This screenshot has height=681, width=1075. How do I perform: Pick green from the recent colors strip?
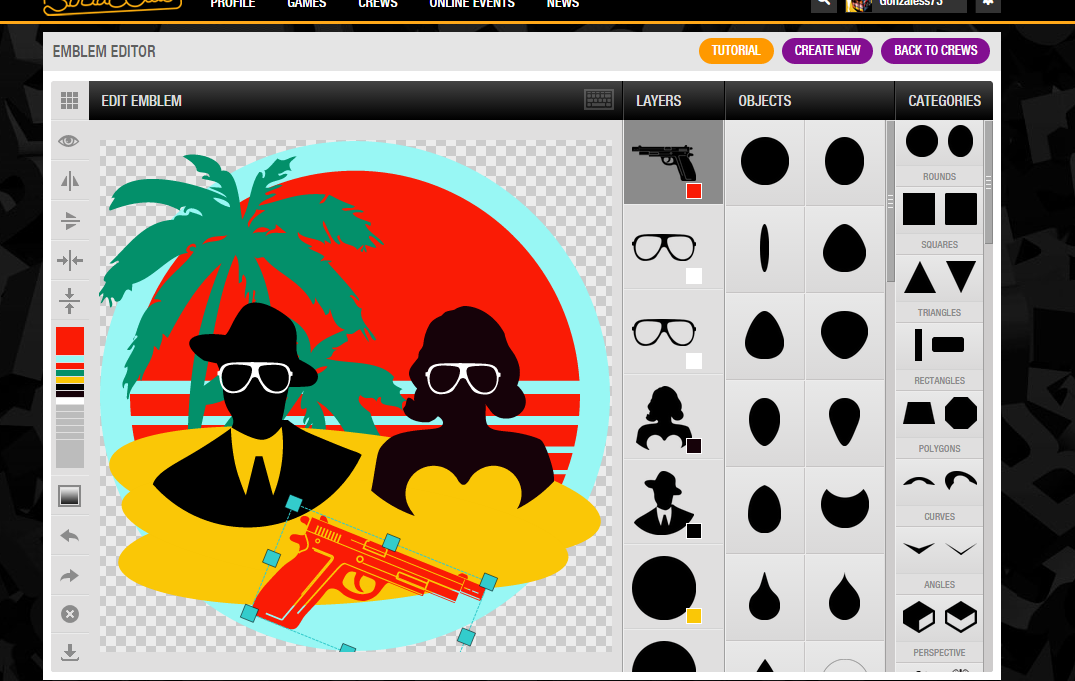tap(70, 373)
